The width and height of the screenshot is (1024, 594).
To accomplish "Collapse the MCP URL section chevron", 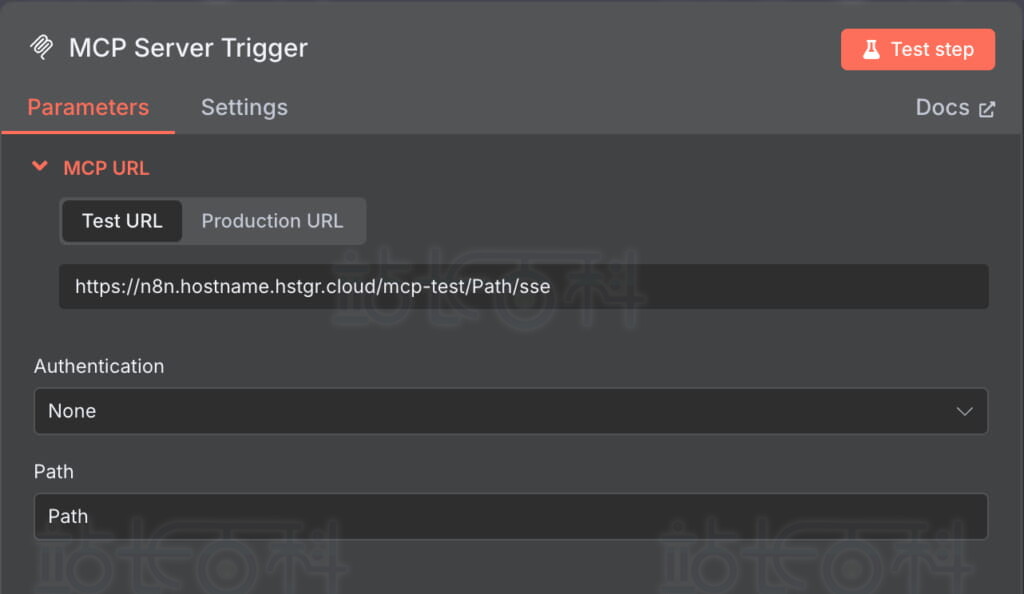I will 40,167.
